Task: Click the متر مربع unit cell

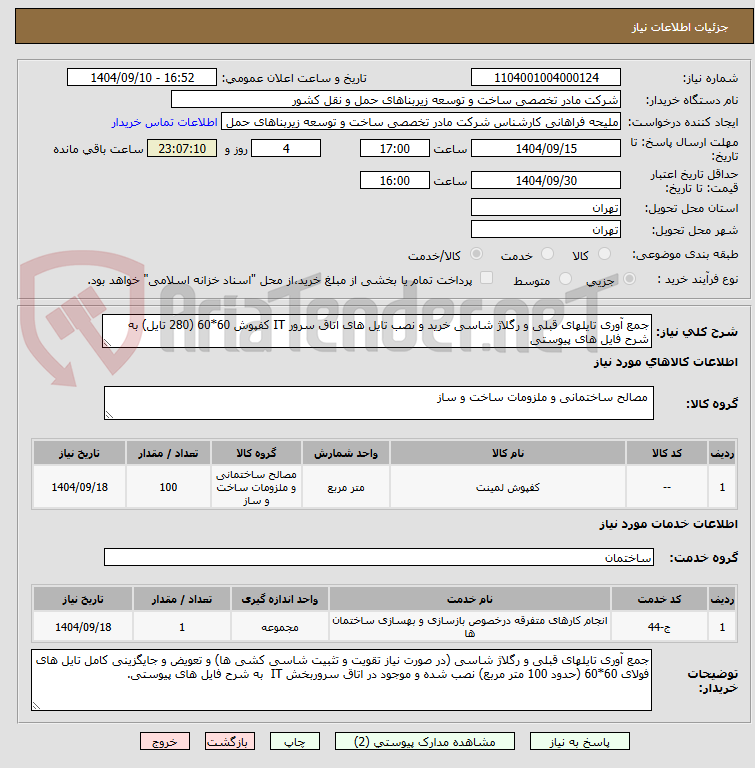Action: (346, 487)
